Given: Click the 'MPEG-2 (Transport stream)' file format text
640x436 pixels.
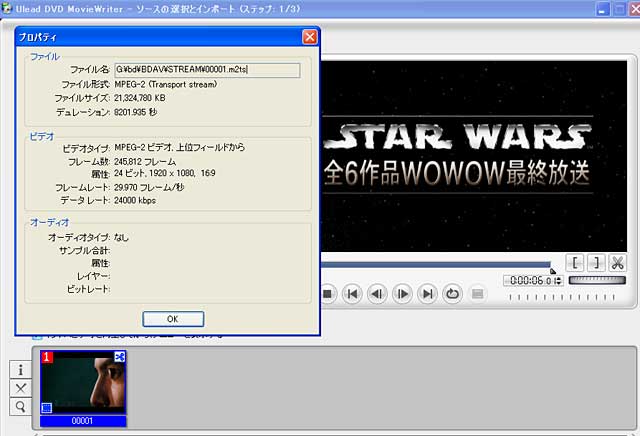Looking at the screenshot, I should click(166, 85).
